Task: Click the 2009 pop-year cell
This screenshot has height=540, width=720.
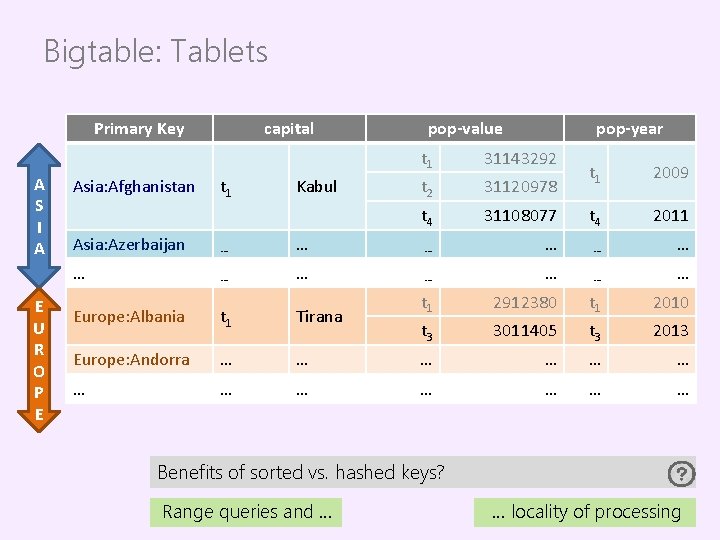Action: pos(670,173)
